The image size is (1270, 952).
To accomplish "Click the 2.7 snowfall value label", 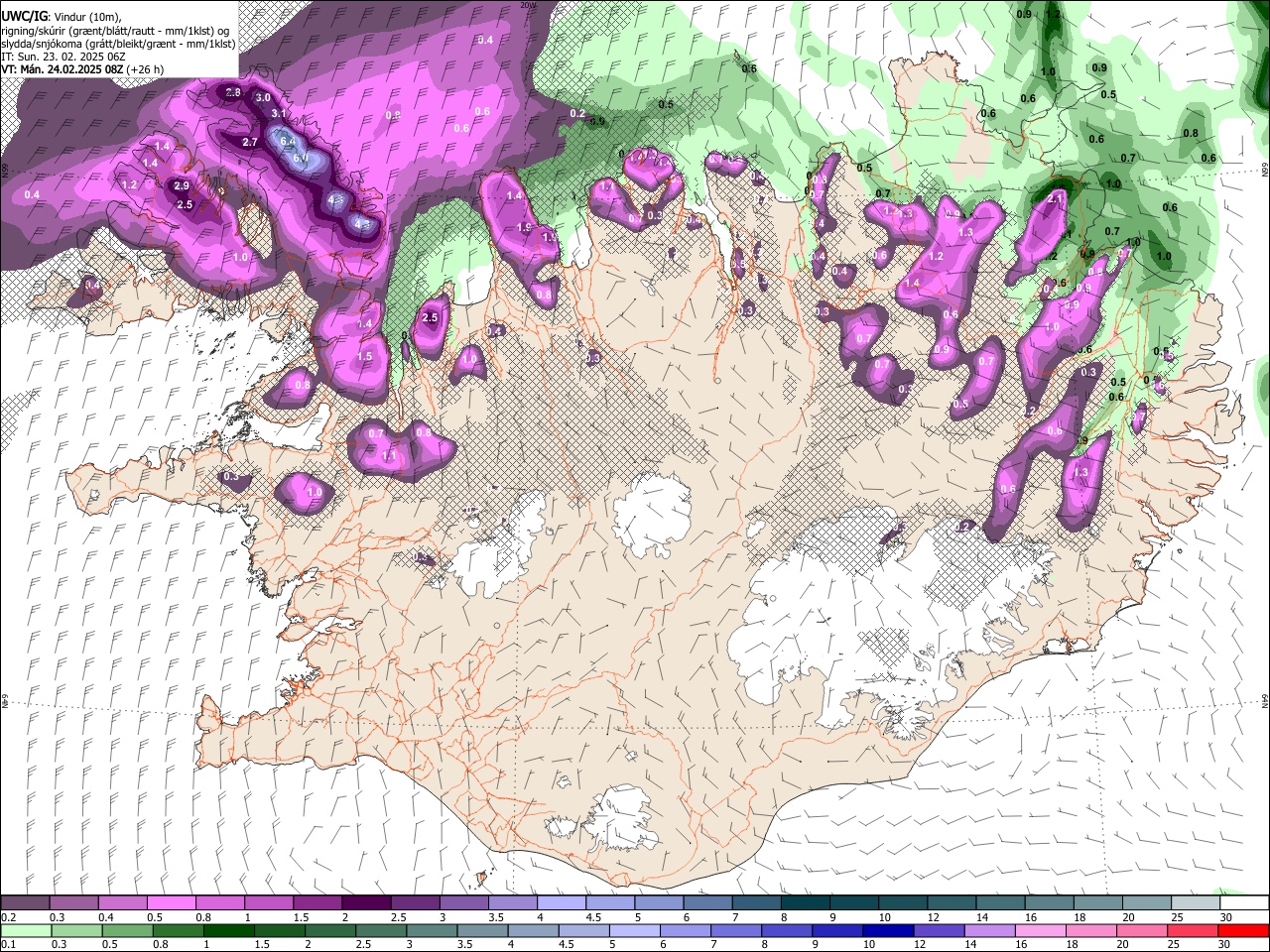I will point(250,142).
